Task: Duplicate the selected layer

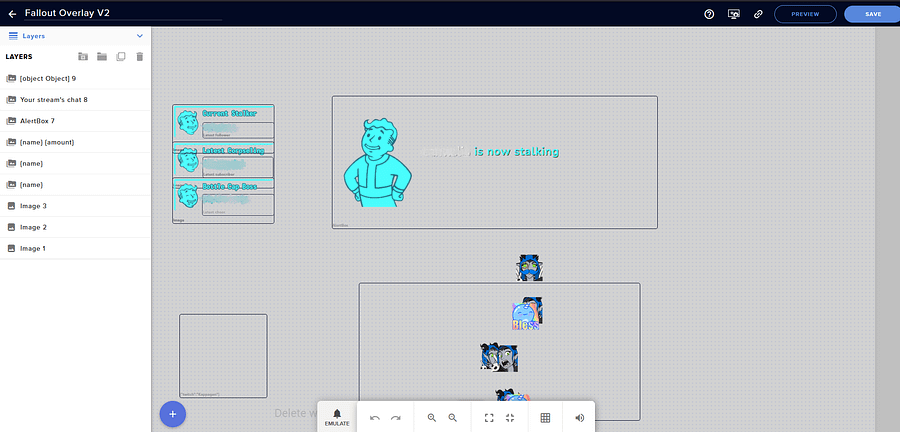Action: pos(121,56)
